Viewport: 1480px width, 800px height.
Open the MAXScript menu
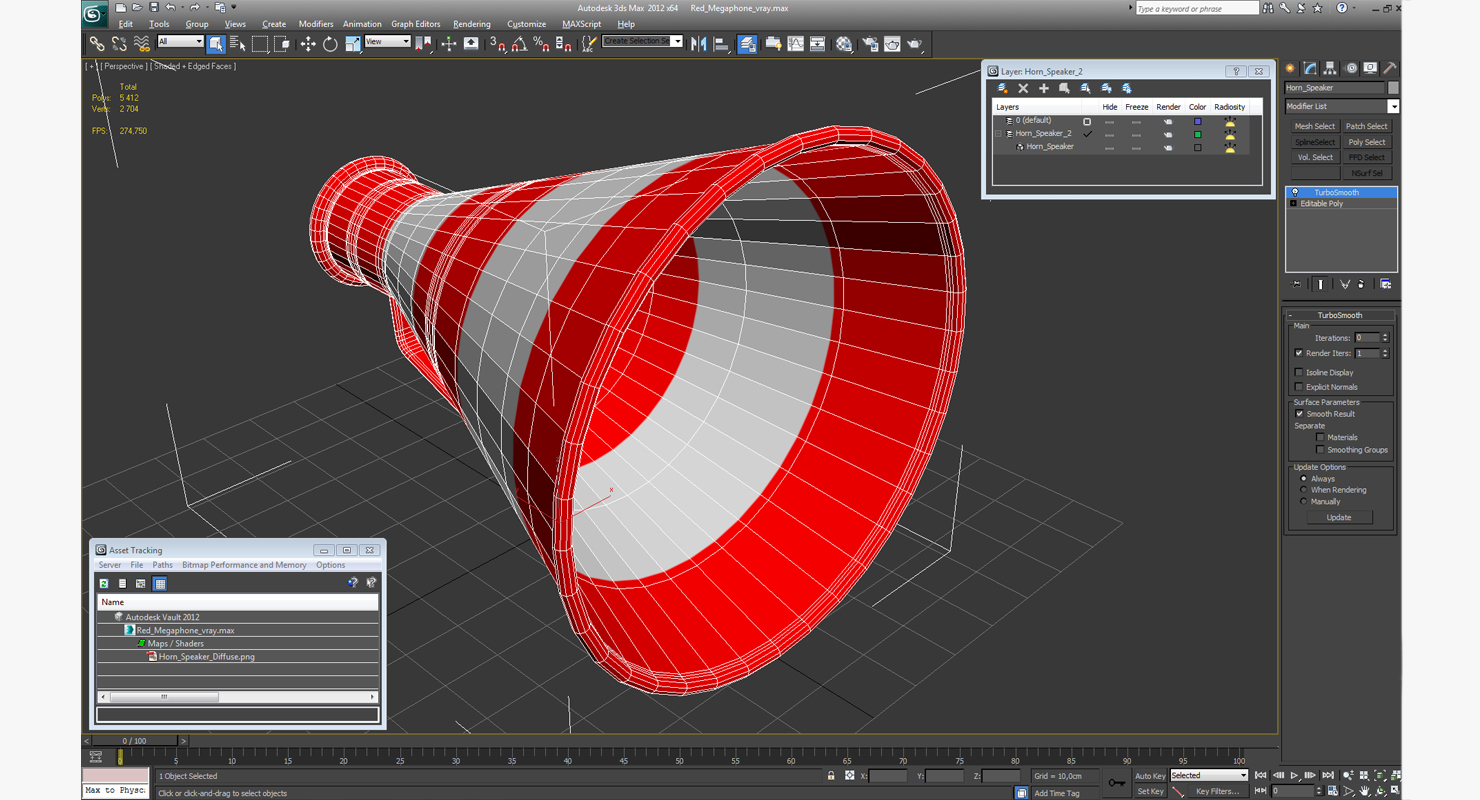[x=581, y=24]
